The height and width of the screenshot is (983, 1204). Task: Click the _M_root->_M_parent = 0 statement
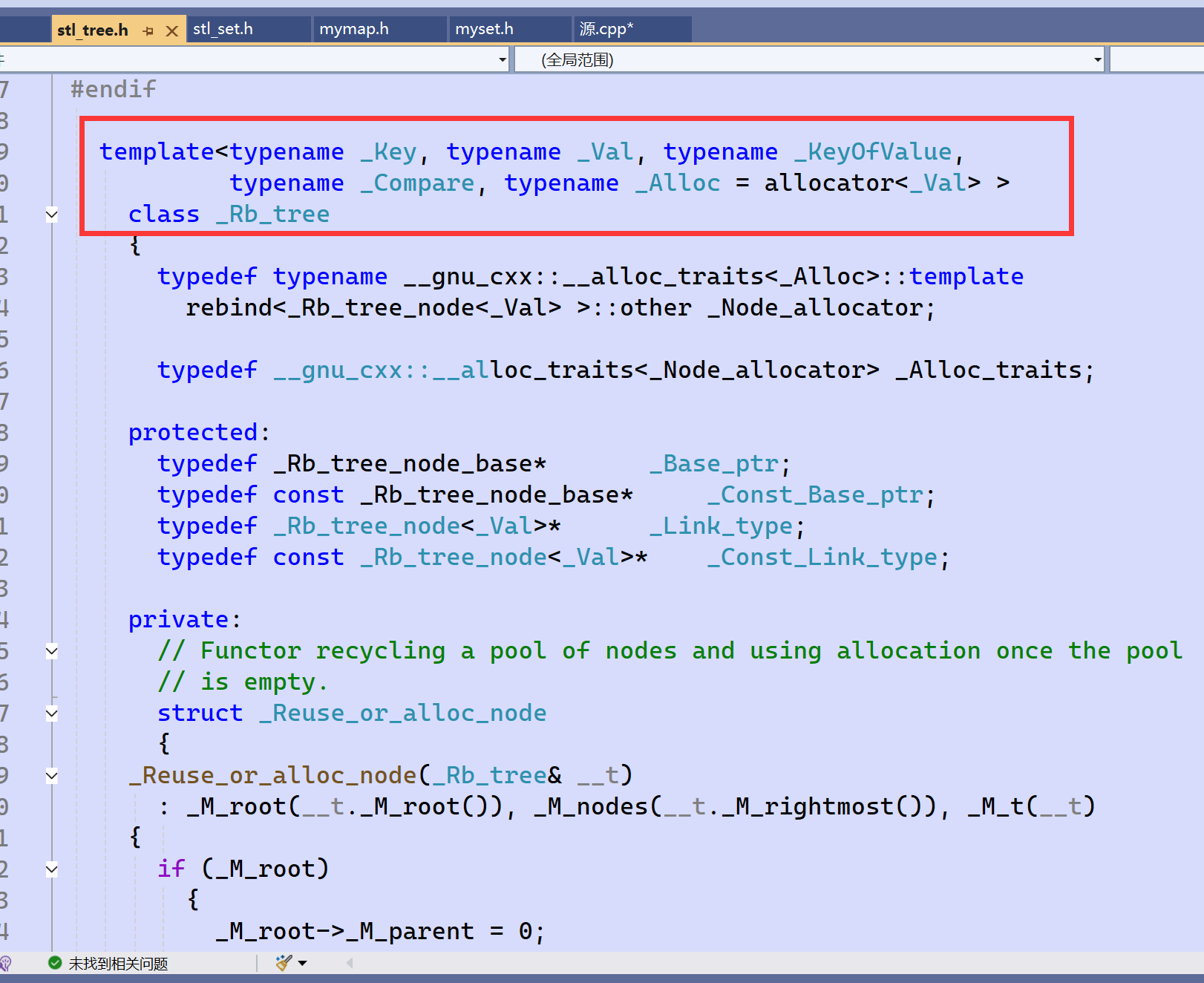click(381, 931)
